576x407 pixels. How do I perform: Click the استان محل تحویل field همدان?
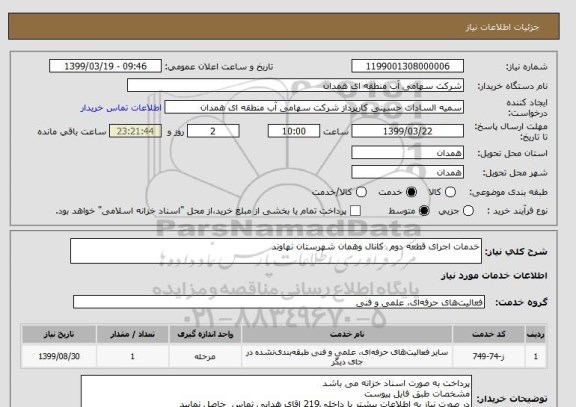pyautogui.click(x=407, y=153)
